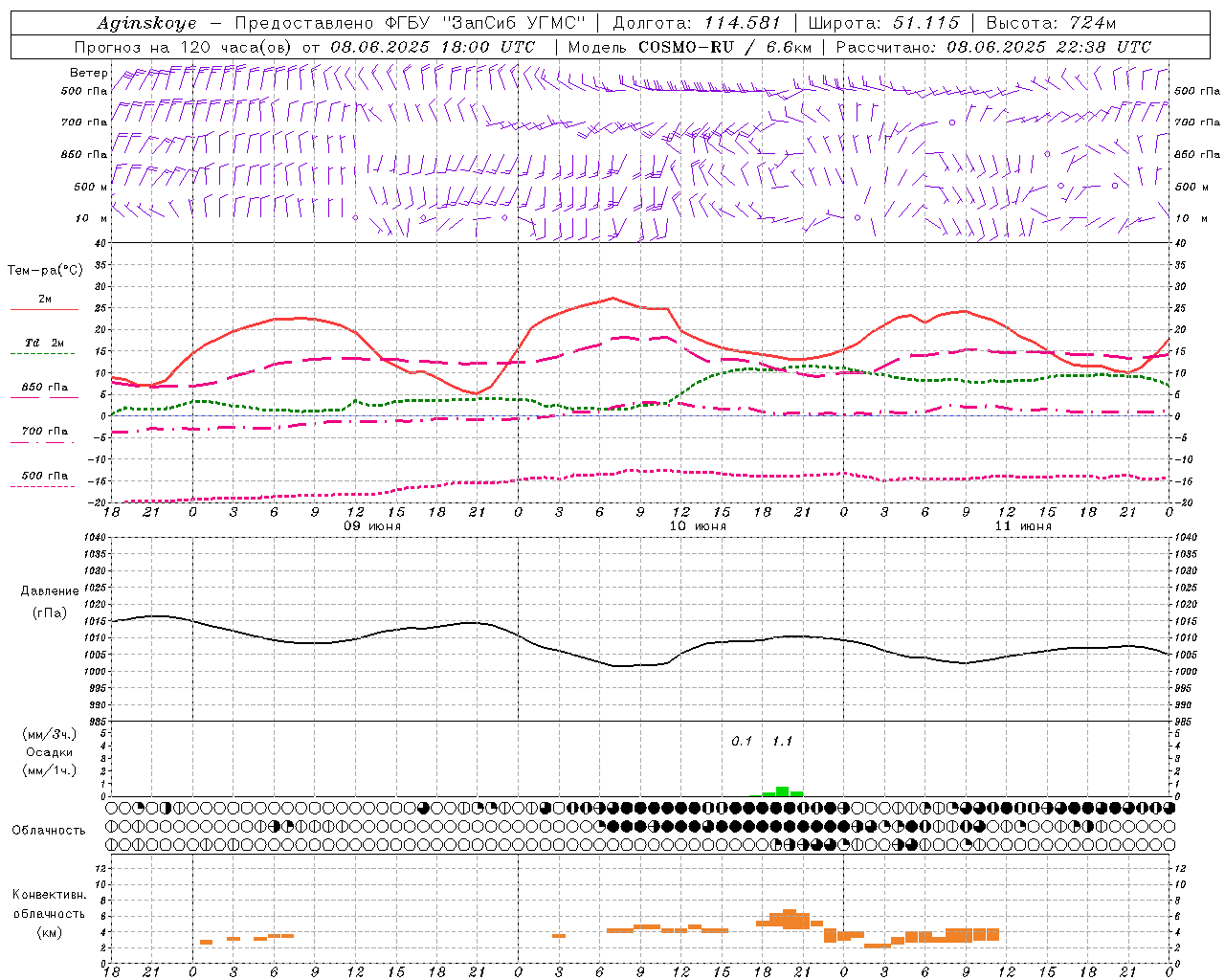The height and width of the screenshot is (980, 1225).
Task: Click the forecast start time 08.06.2025 18:00 UTC
Action: (x=433, y=47)
